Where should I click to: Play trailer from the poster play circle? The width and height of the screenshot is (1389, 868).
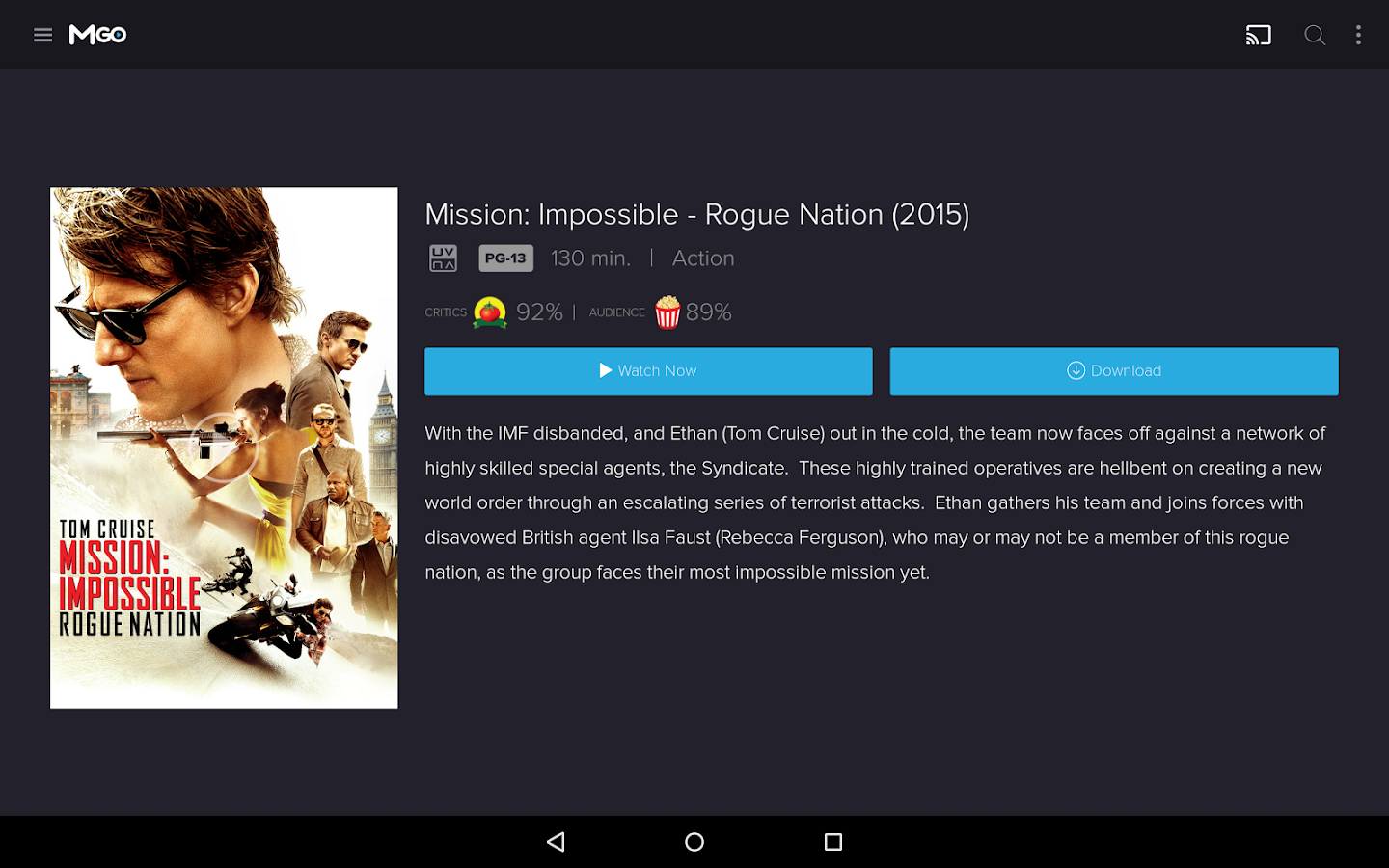point(224,448)
